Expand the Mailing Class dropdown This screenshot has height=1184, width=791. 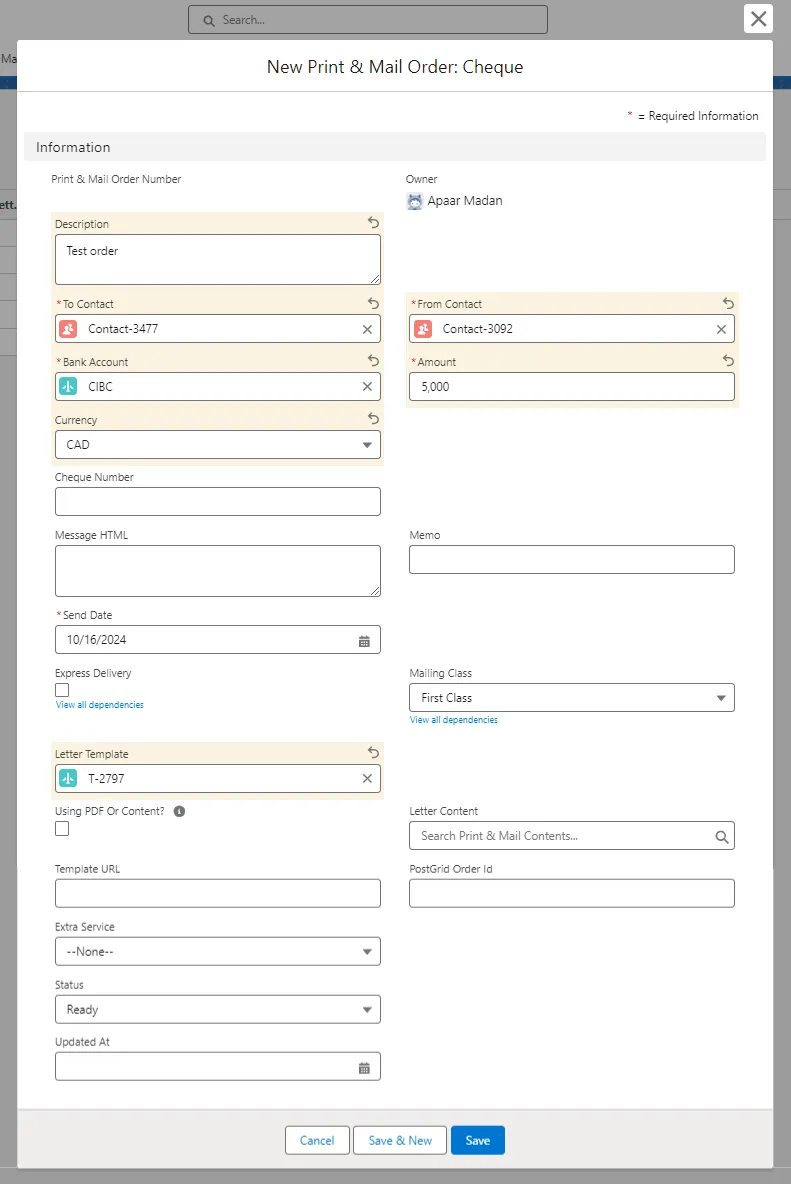pyautogui.click(x=571, y=698)
